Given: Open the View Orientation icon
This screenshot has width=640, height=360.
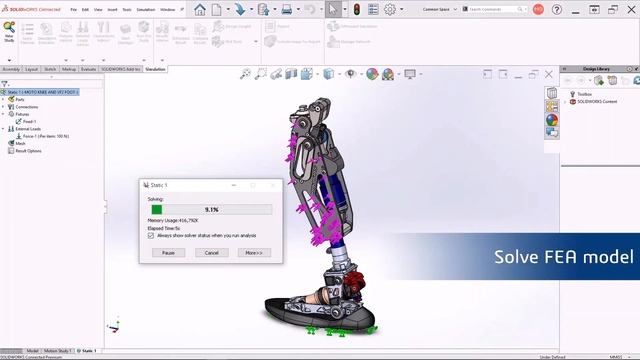Looking at the screenshot, I should (307, 74).
